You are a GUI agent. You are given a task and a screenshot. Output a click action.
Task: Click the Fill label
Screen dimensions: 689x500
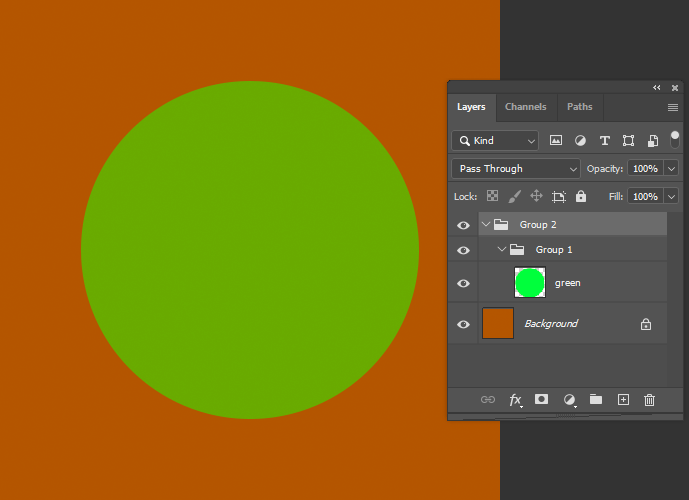point(616,196)
